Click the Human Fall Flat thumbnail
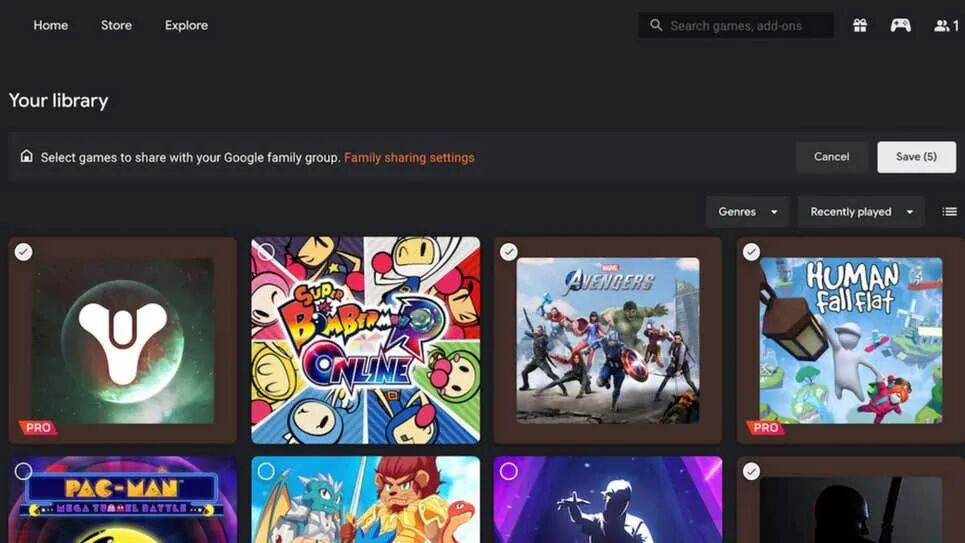The width and height of the screenshot is (965, 543). tap(851, 340)
